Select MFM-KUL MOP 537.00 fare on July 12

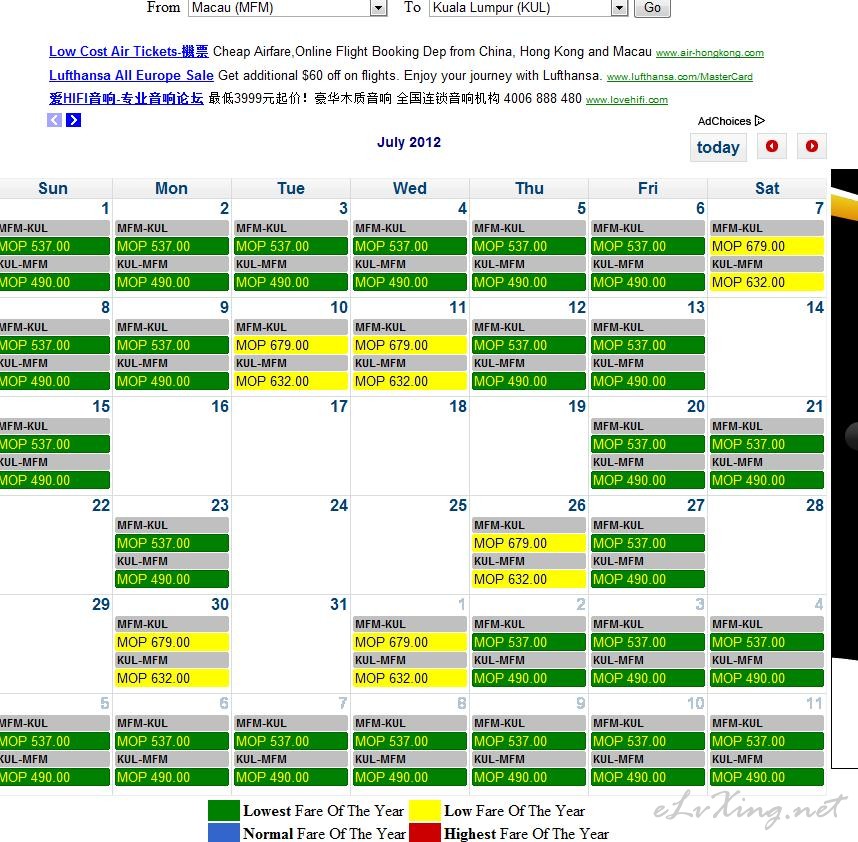(x=529, y=345)
